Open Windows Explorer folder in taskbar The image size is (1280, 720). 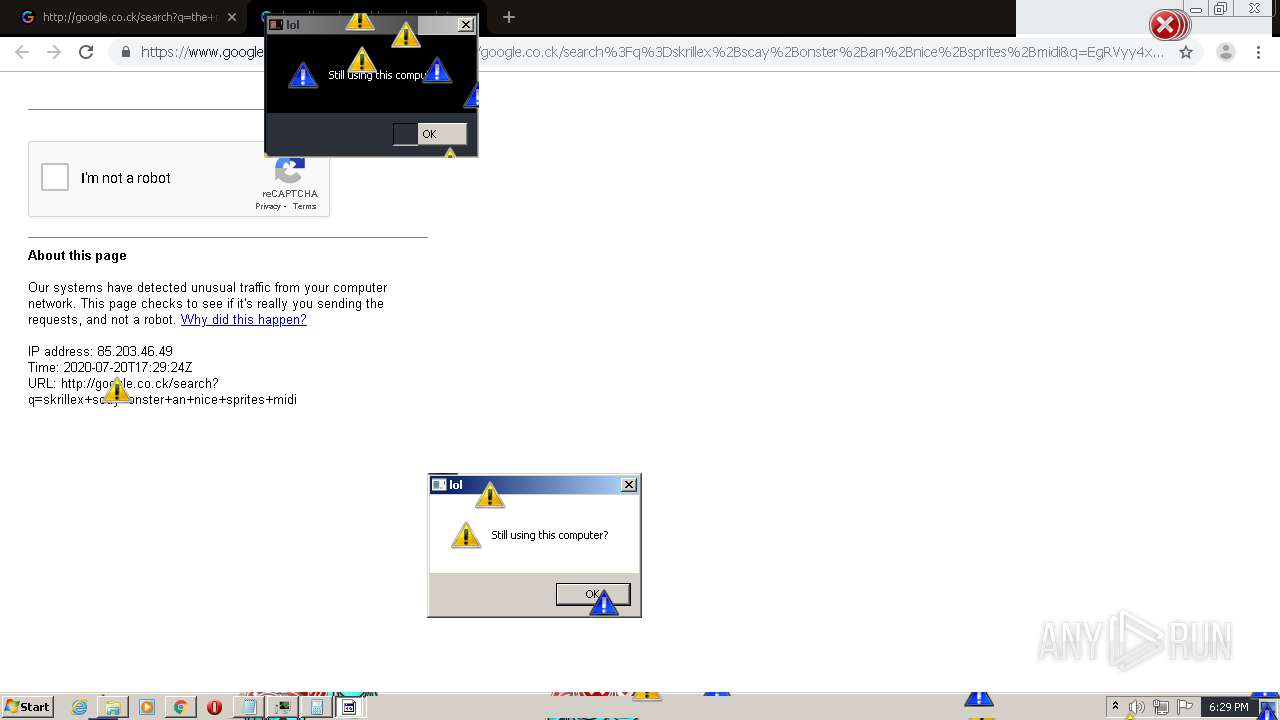(x=113, y=707)
